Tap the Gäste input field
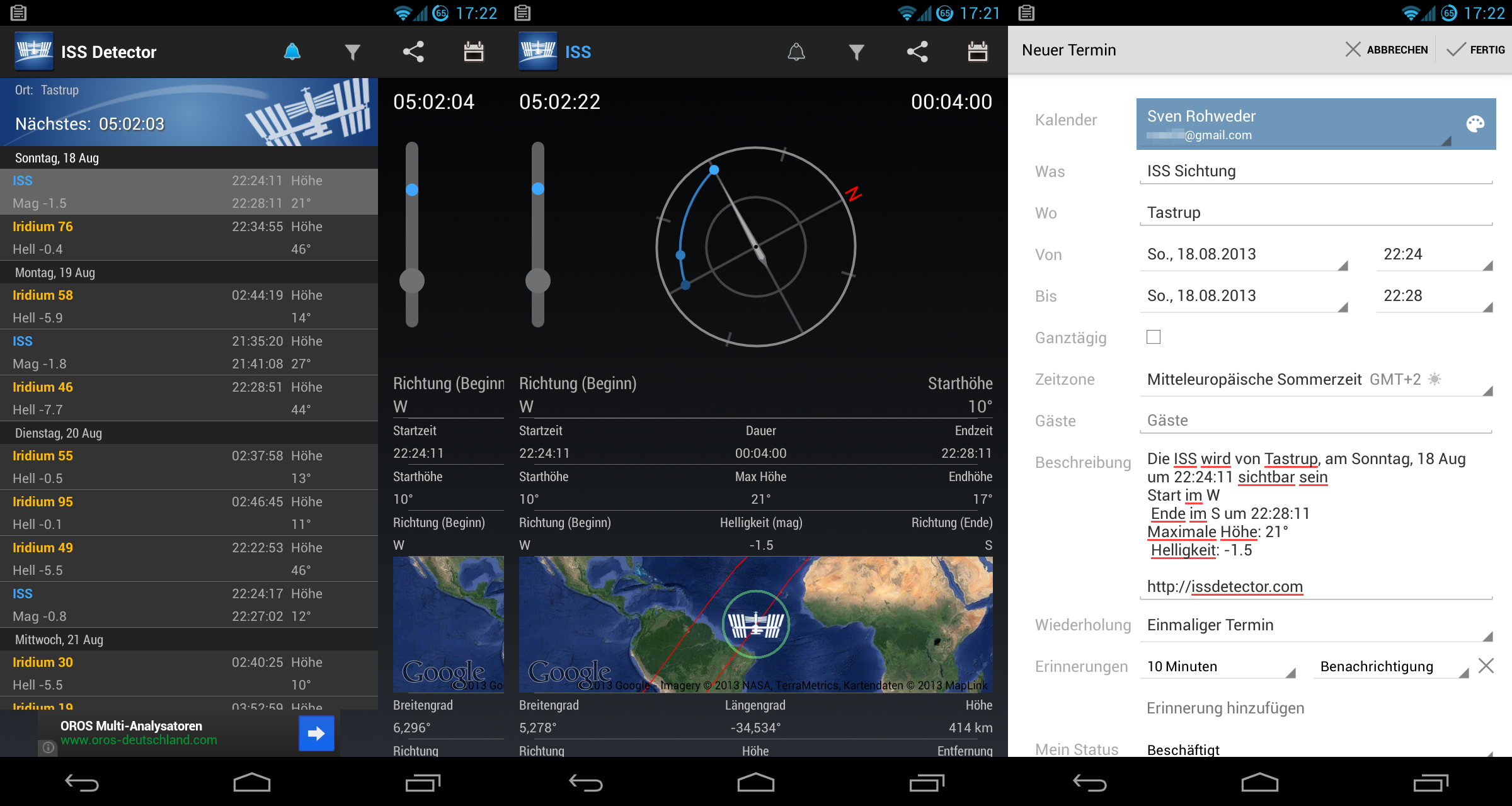The width and height of the screenshot is (1512, 806). pos(1316,421)
